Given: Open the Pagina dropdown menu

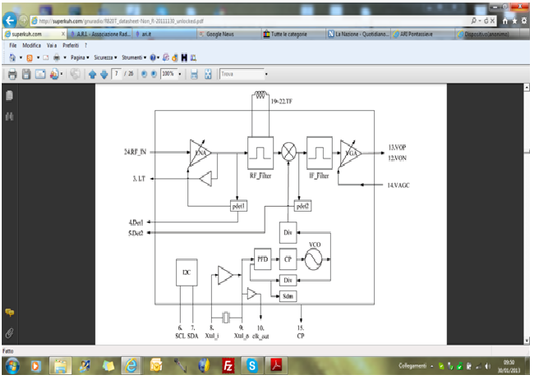Looking at the screenshot, I should [80, 57].
